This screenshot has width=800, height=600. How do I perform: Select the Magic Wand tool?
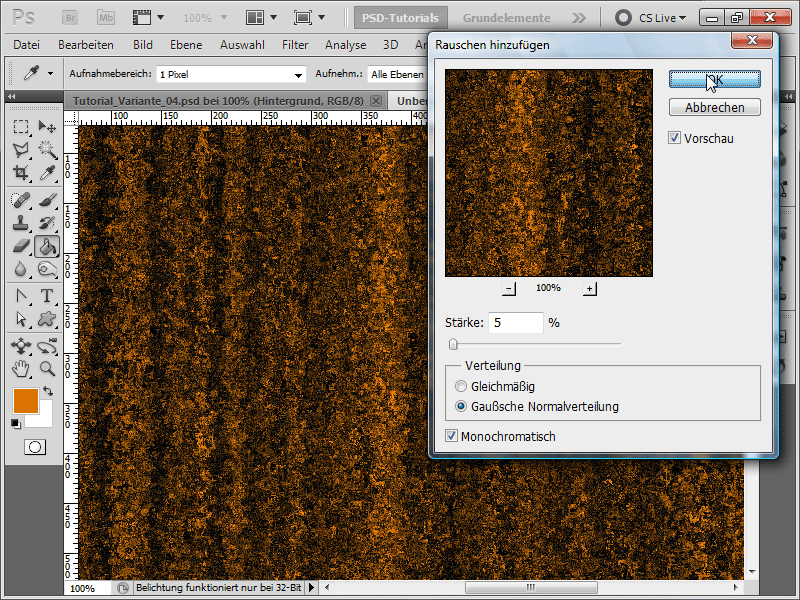[x=47, y=149]
